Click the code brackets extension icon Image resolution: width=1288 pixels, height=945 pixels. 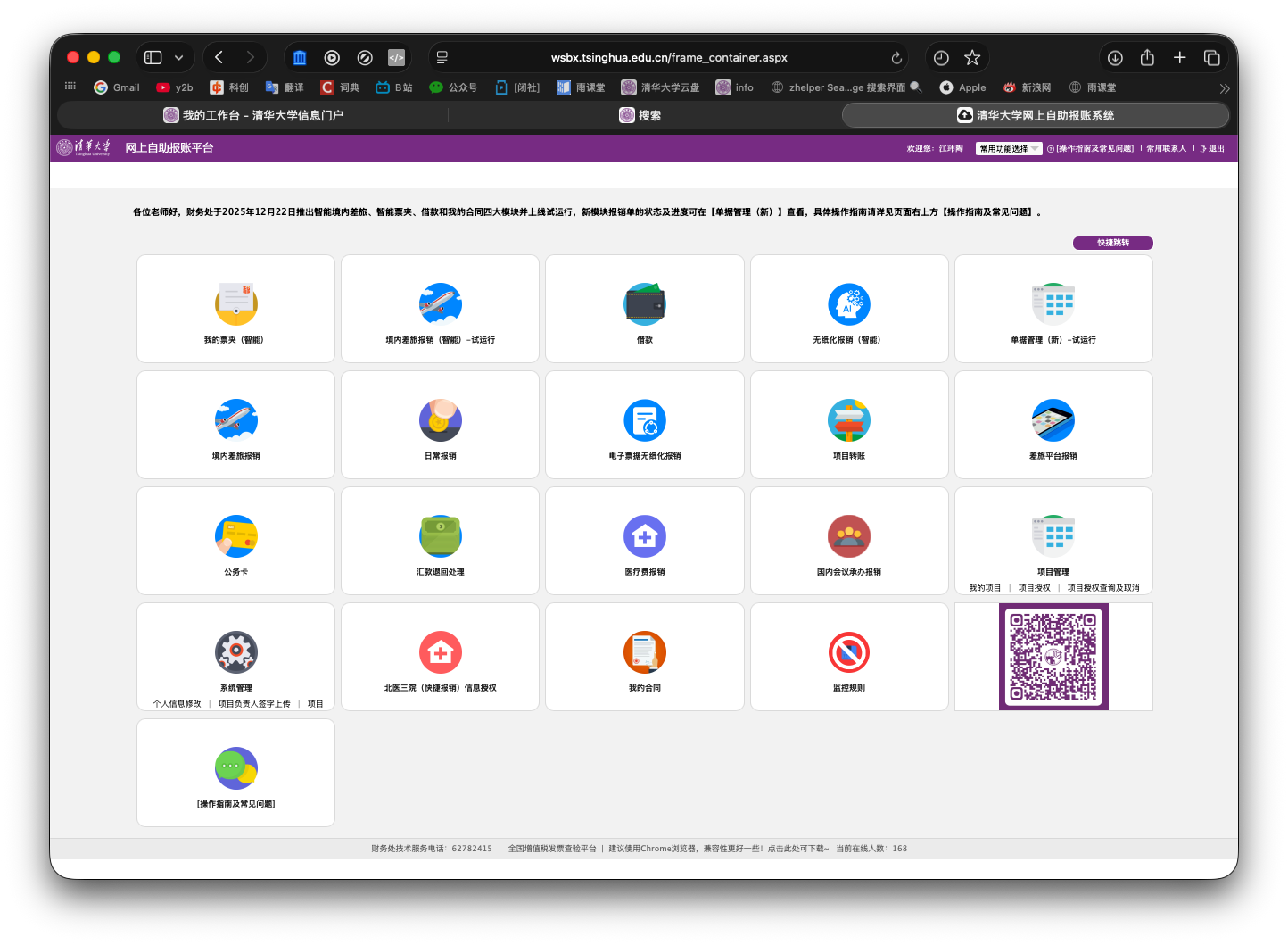tap(396, 57)
